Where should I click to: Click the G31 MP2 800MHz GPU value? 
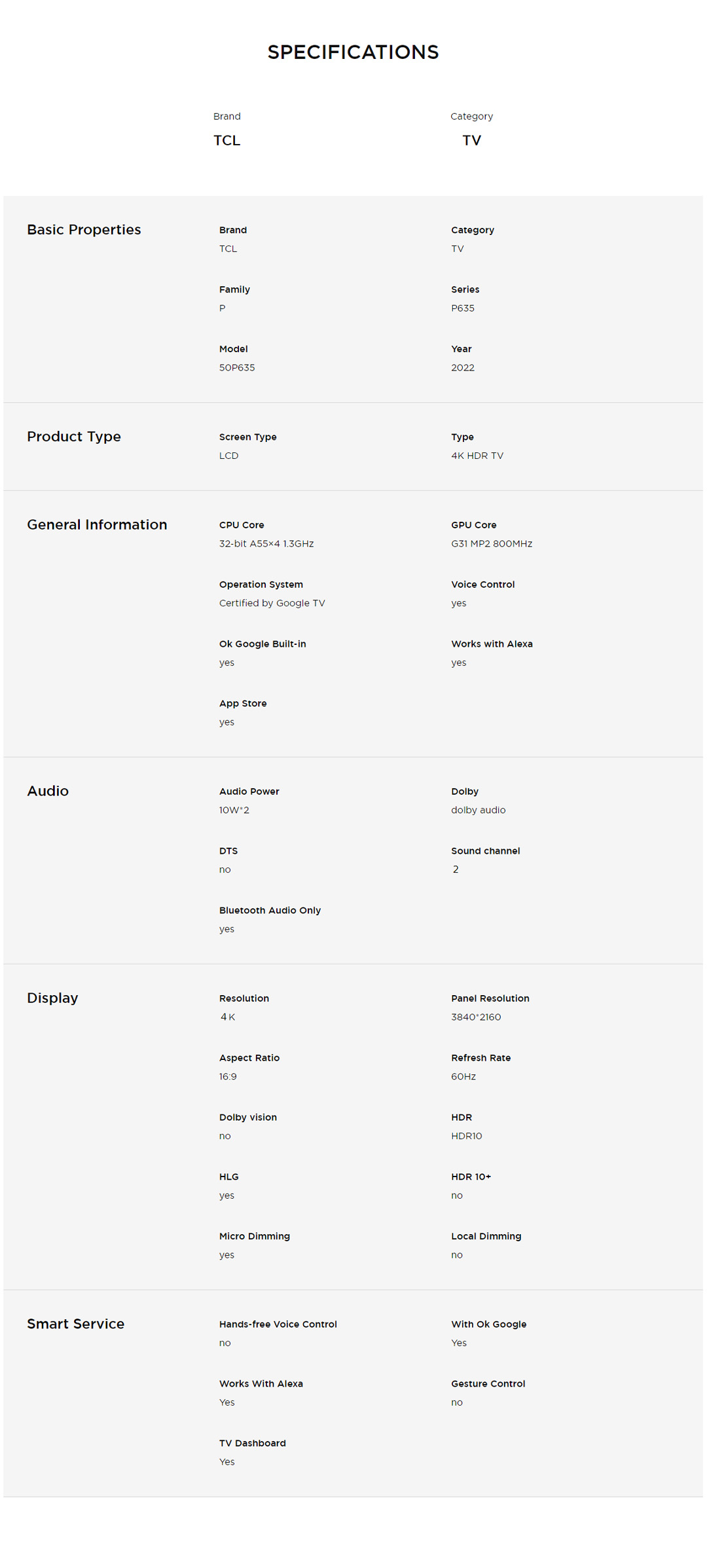click(491, 544)
